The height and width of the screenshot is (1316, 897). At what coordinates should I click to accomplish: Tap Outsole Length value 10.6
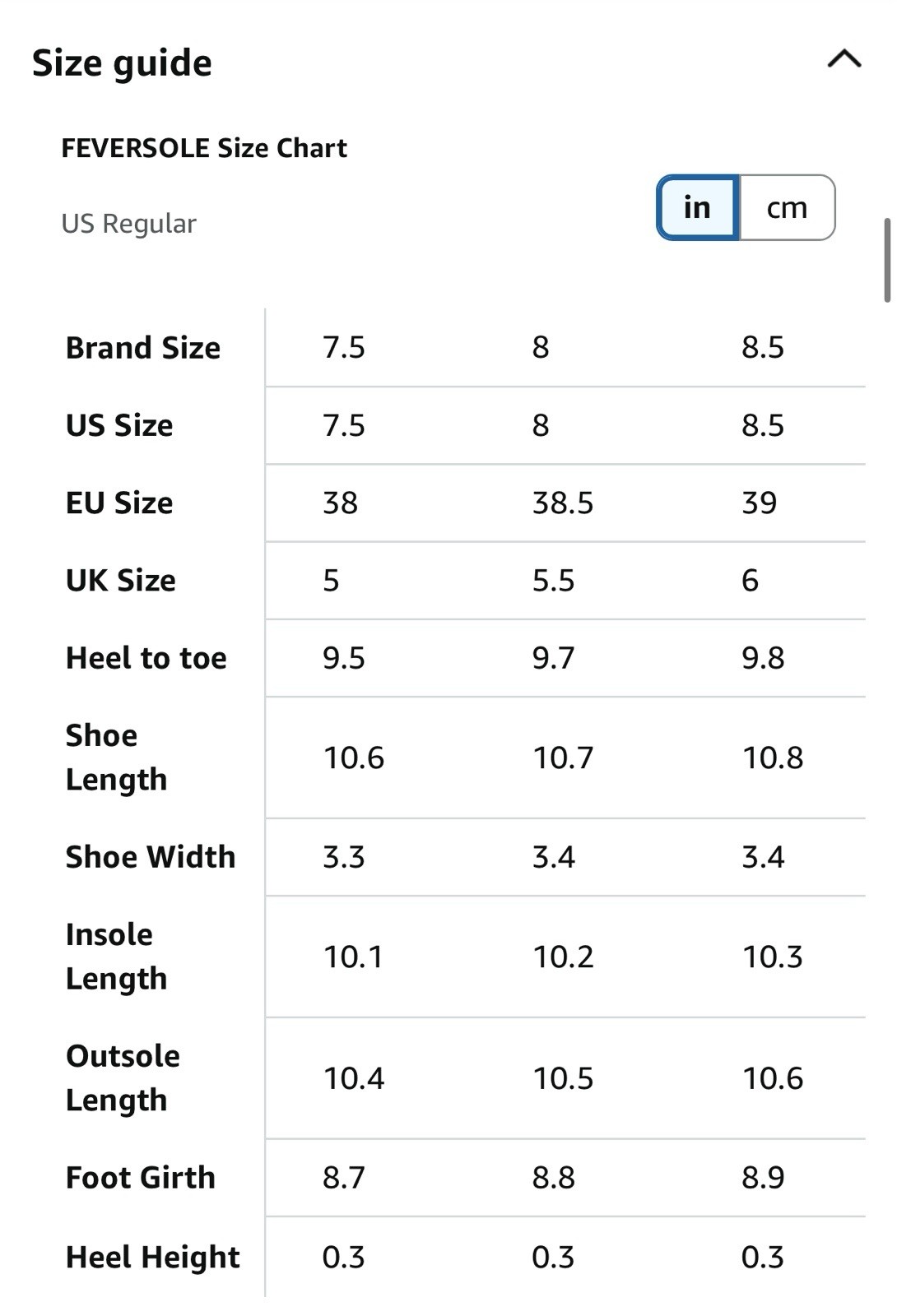point(773,1078)
